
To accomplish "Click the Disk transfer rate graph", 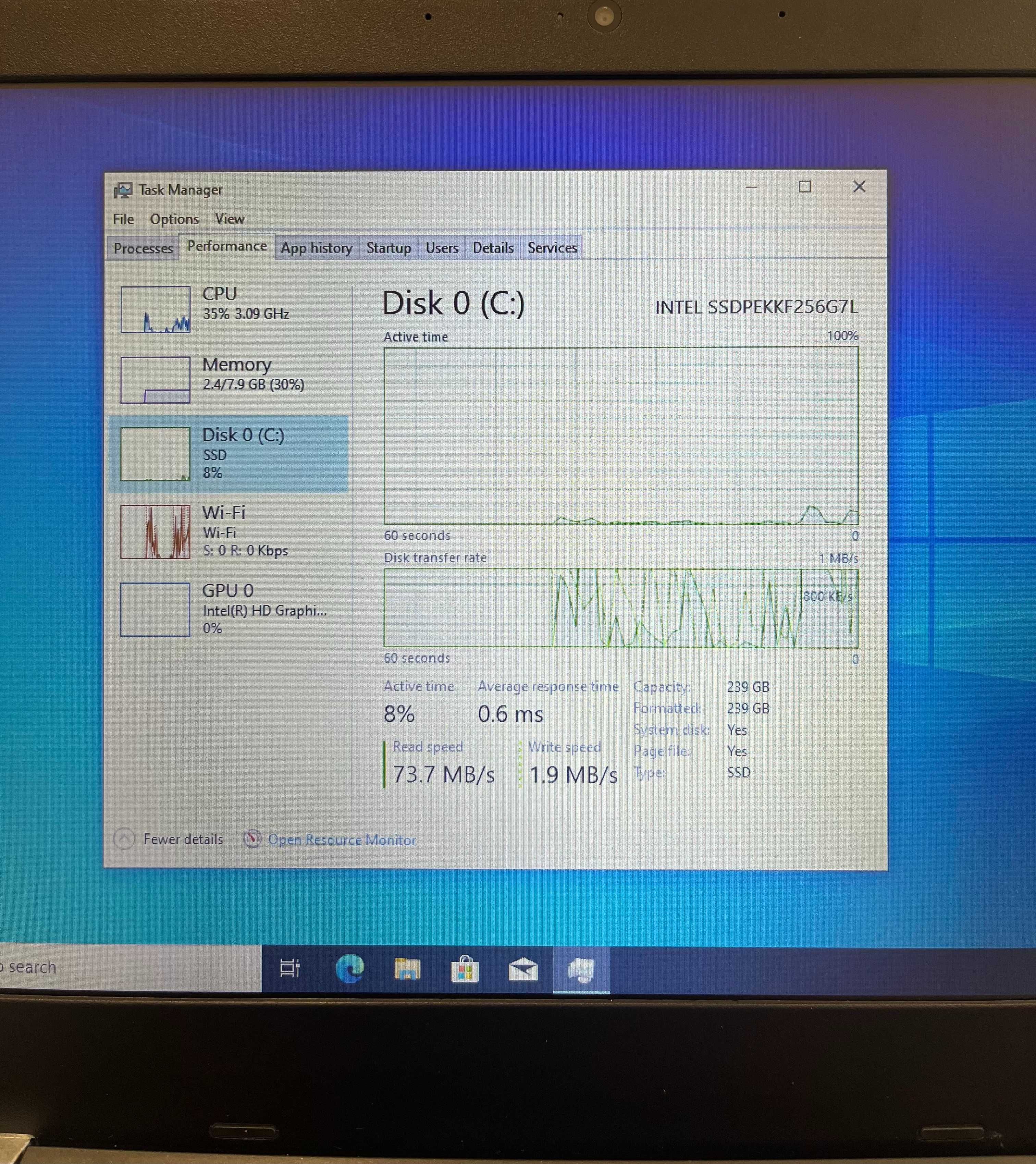I will coord(621,608).
